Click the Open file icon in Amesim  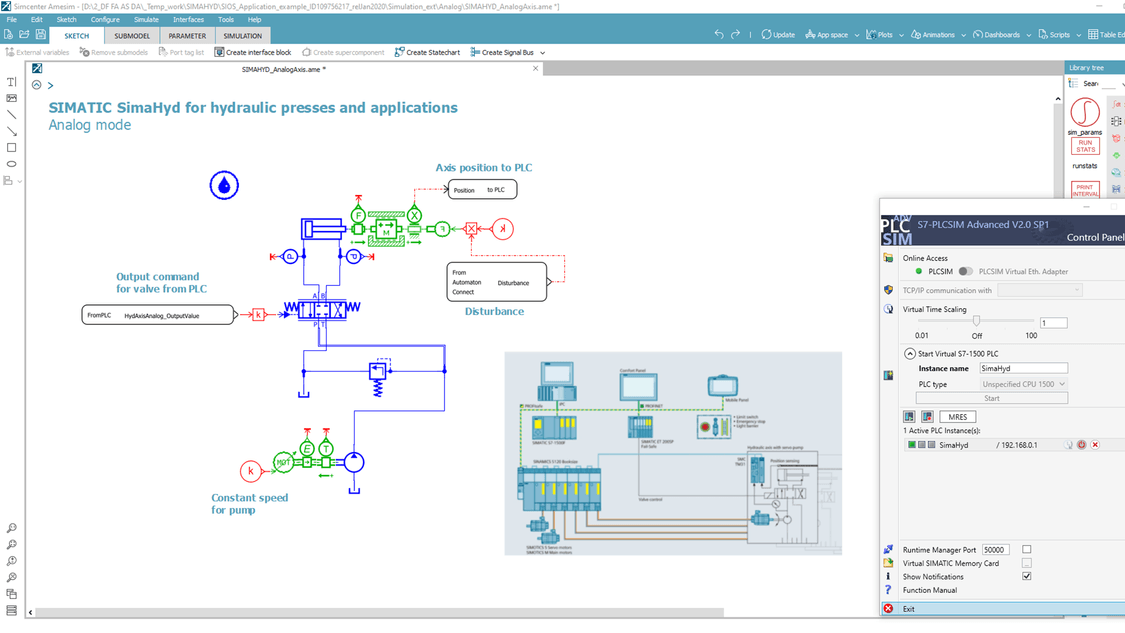[x=24, y=34]
